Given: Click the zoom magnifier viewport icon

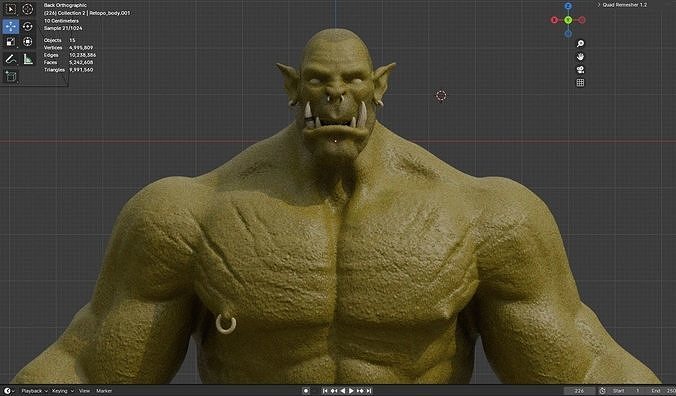Looking at the screenshot, I should 580,44.
